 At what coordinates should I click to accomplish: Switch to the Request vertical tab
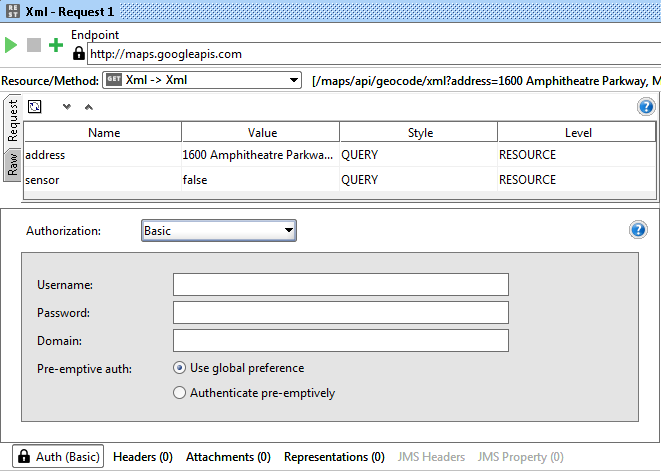[x=12, y=121]
